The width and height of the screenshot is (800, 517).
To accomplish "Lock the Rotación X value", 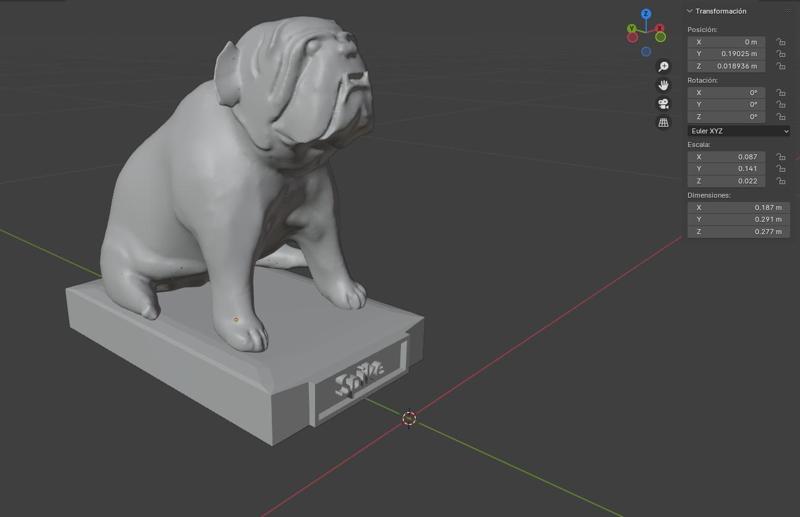I will coord(781,92).
